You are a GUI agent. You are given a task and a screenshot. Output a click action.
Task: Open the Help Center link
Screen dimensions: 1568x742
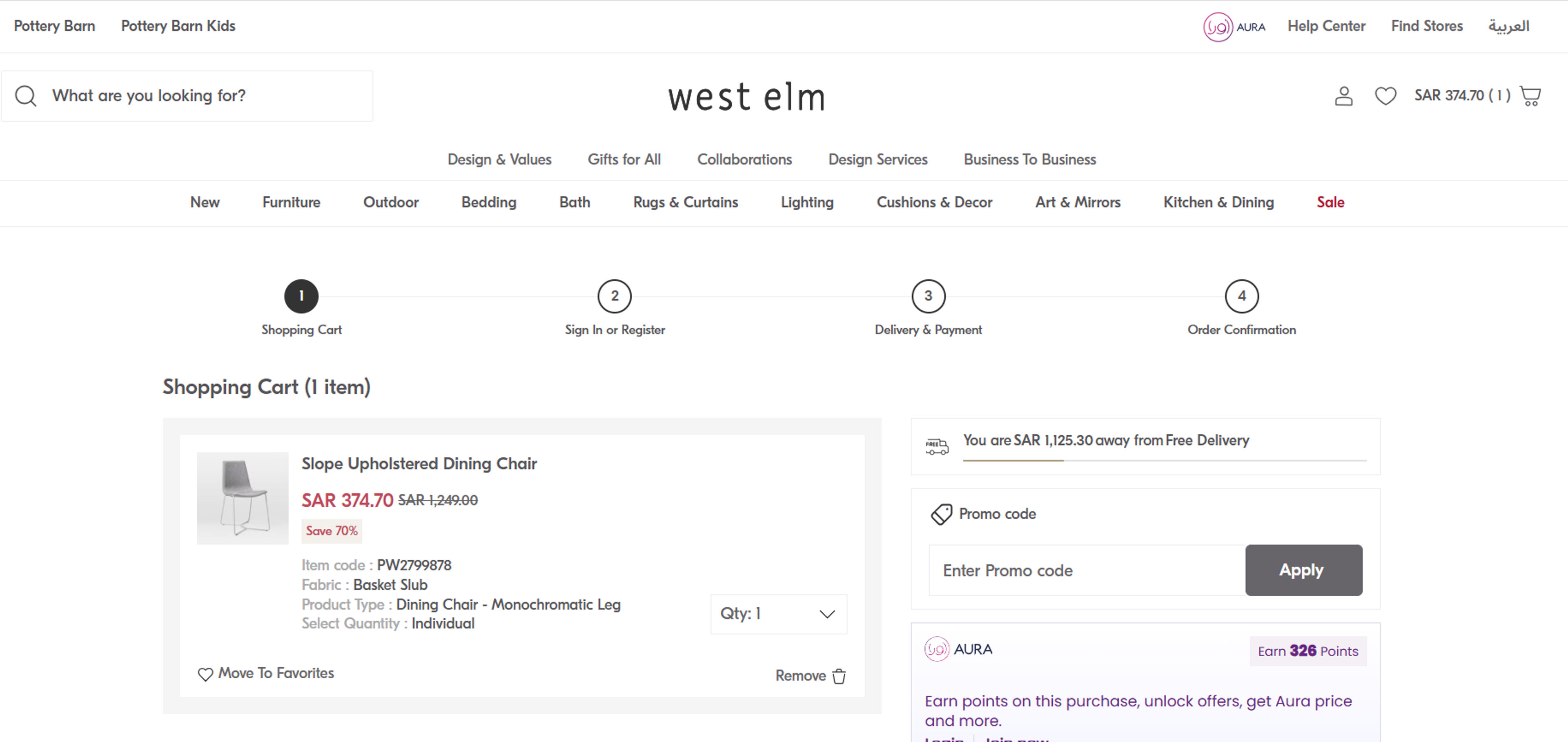pyautogui.click(x=1326, y=26)
